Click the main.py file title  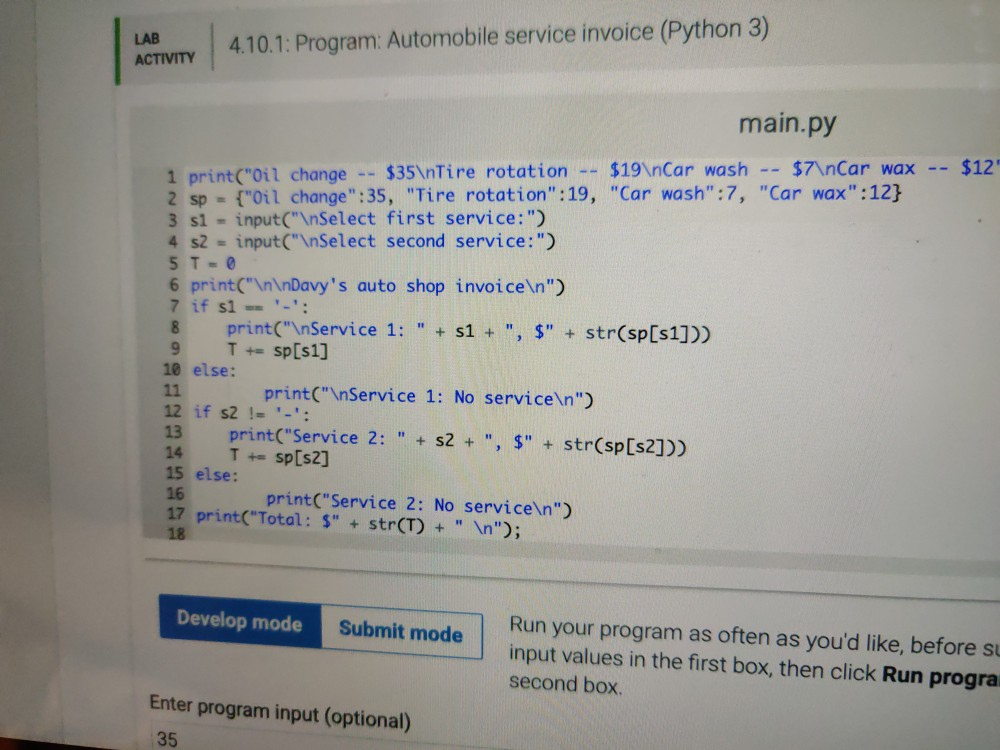pos(787,122)
